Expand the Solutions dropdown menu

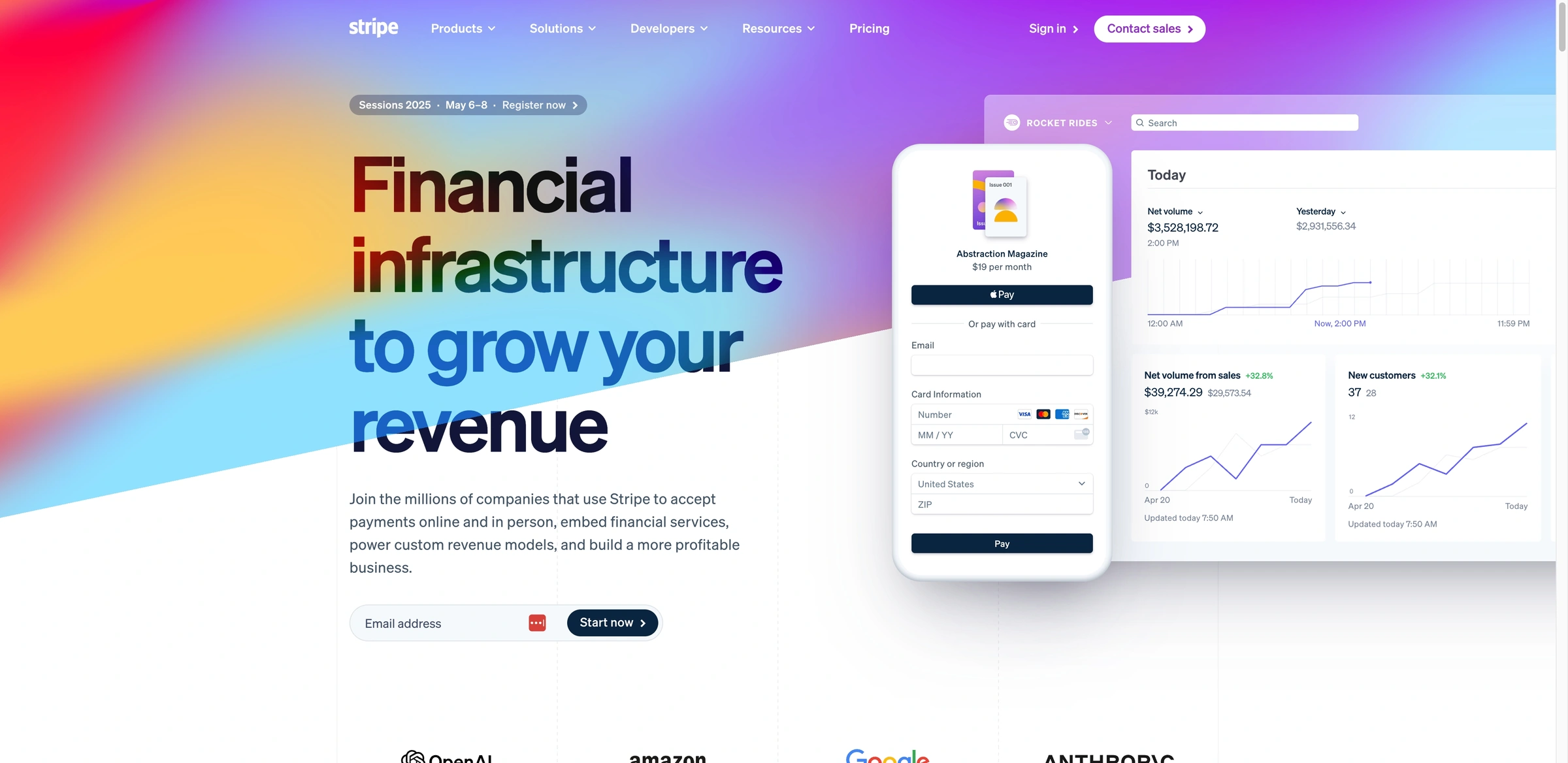pyautogui.click(x=563, y=28)
